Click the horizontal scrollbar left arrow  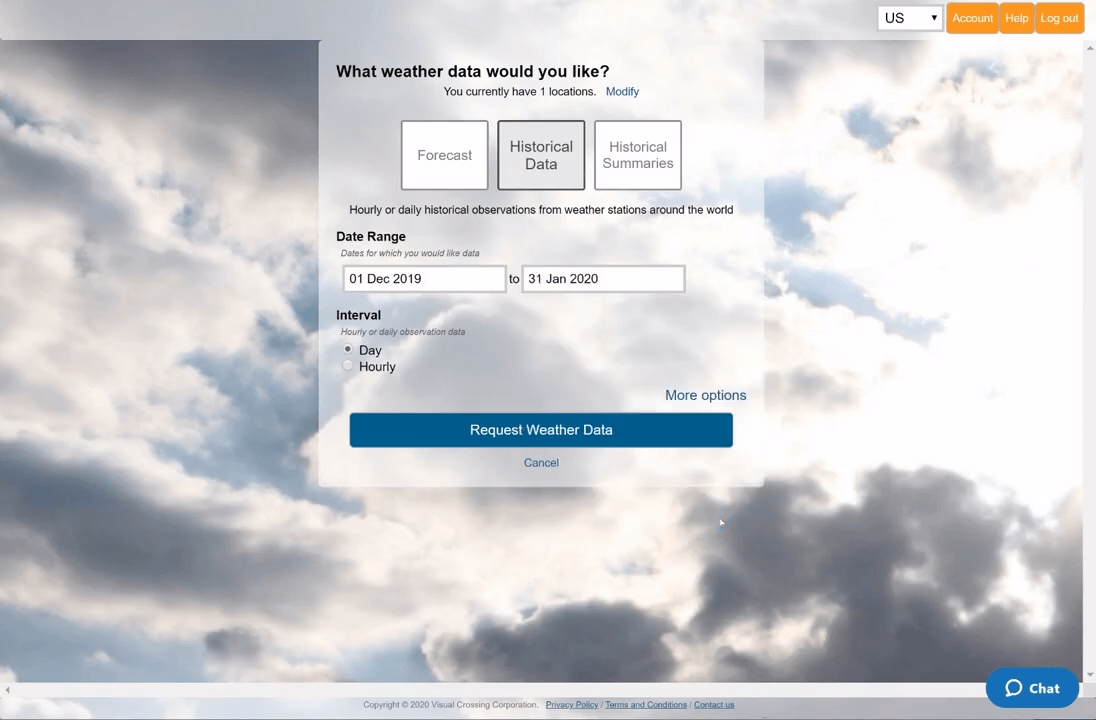coord(7,690)
